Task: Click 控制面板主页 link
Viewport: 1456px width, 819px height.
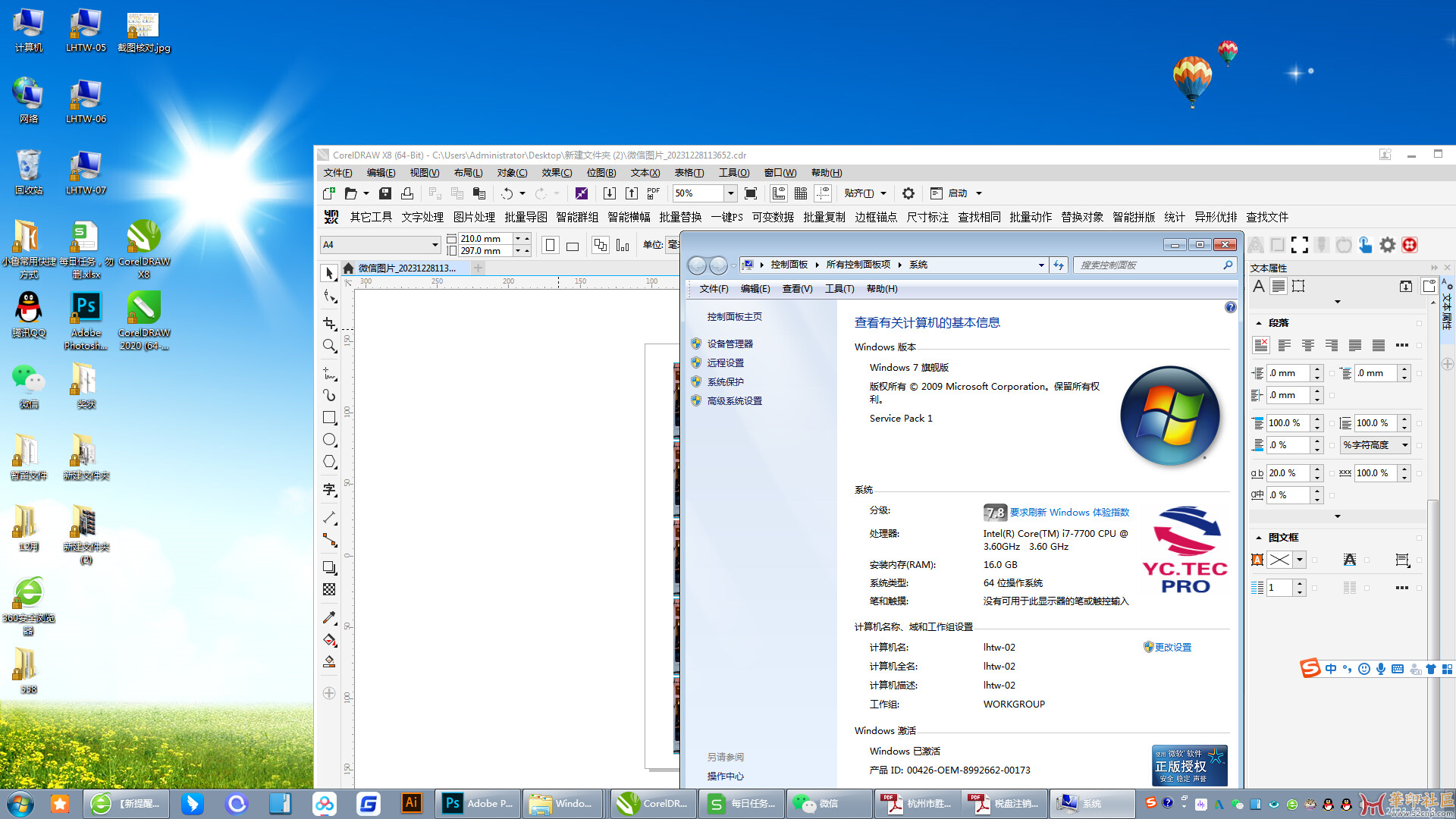Action: coord(734,316)
